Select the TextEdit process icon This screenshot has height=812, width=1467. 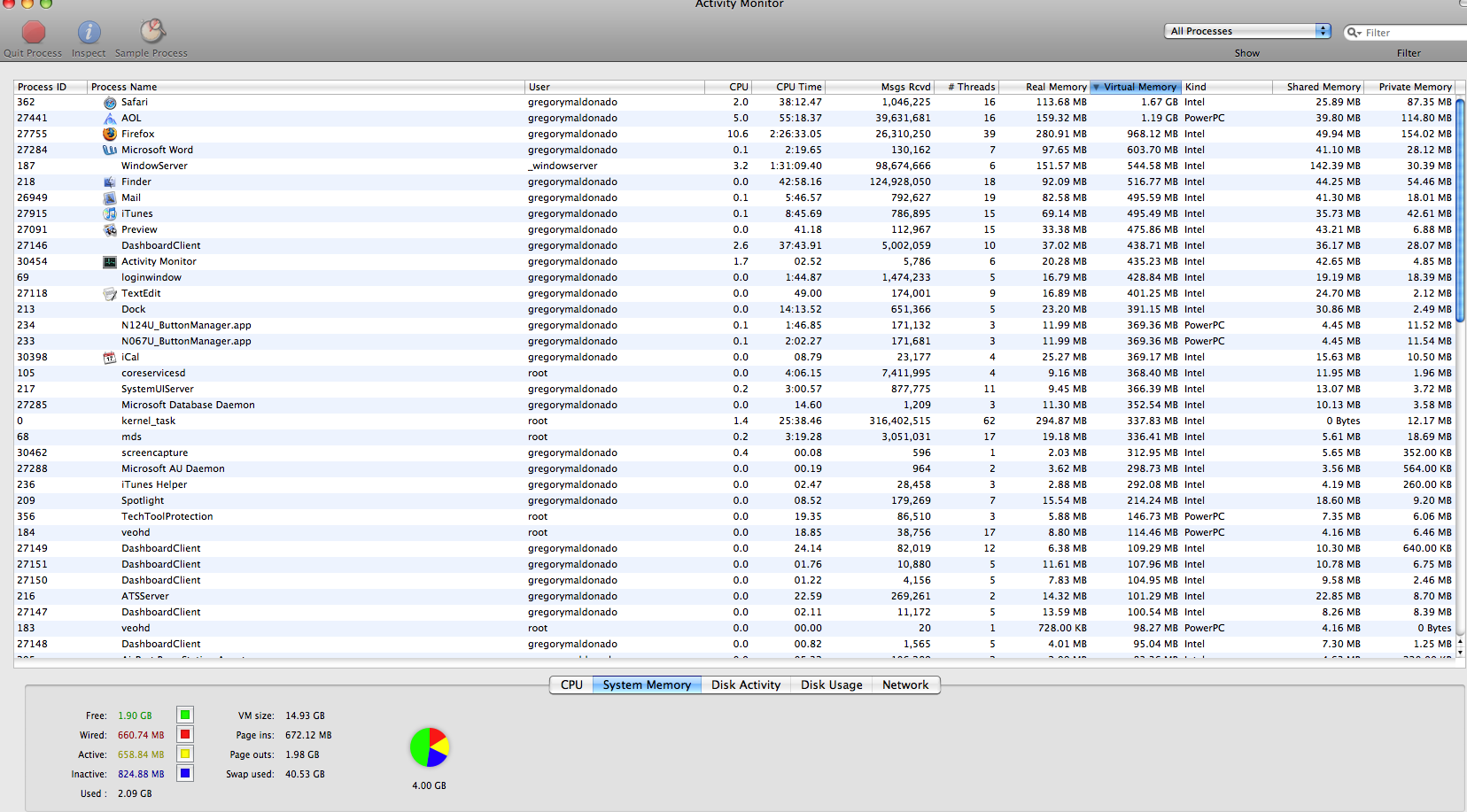(110, 294)
